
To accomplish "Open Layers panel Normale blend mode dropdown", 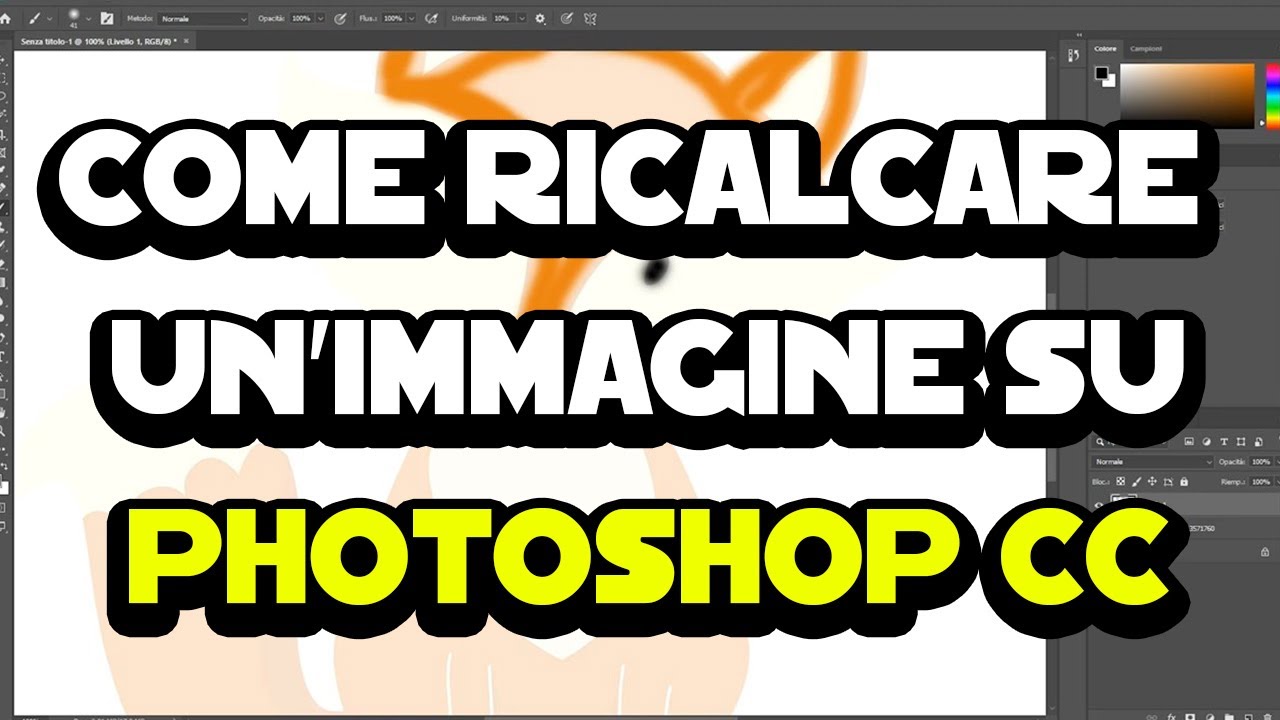I will (1152, 462).
